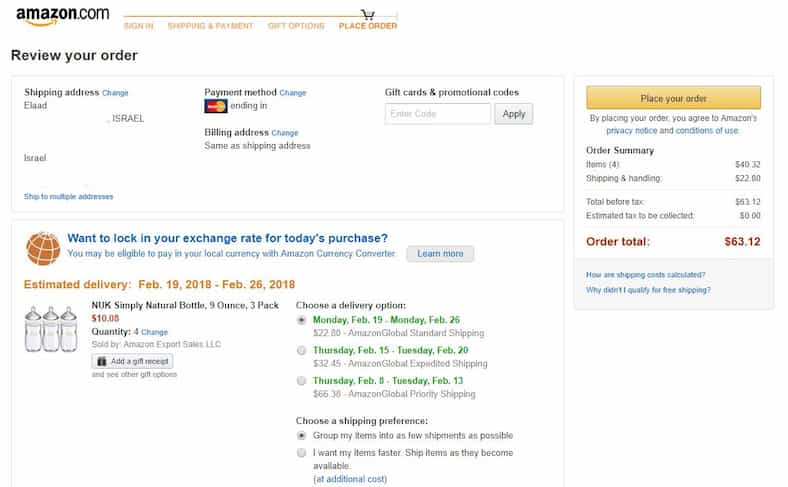
Task: Click the shopping cart progress icon
Action: point(368,14)
